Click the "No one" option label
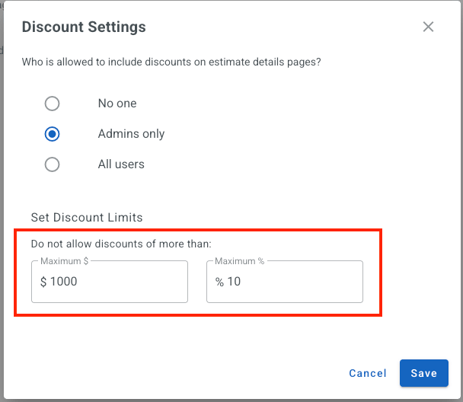The height and width of the screenshot is (402, 463). click(x=117, y=103)
